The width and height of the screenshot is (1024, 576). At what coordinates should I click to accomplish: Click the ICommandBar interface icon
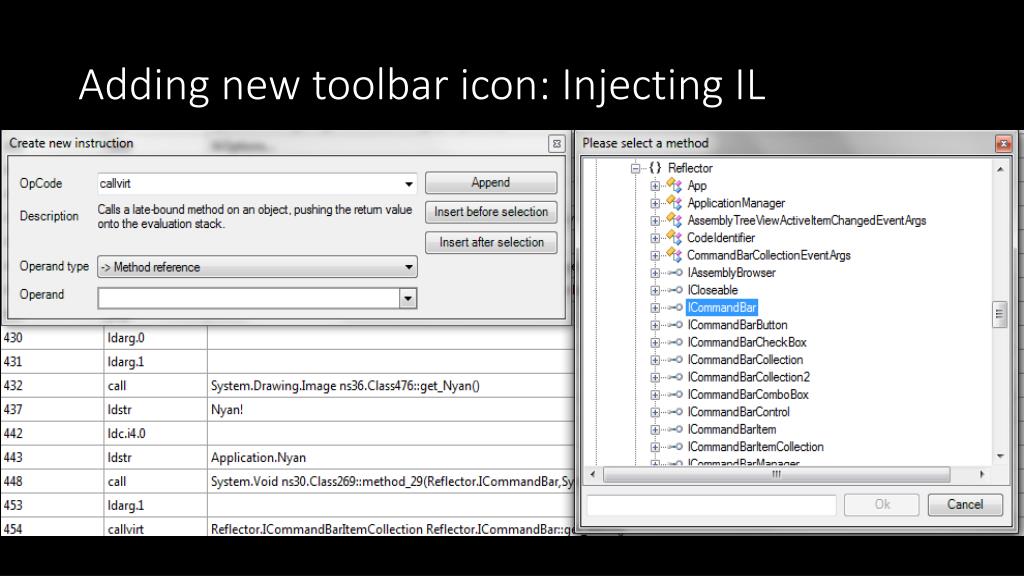(x=675, y=308)
